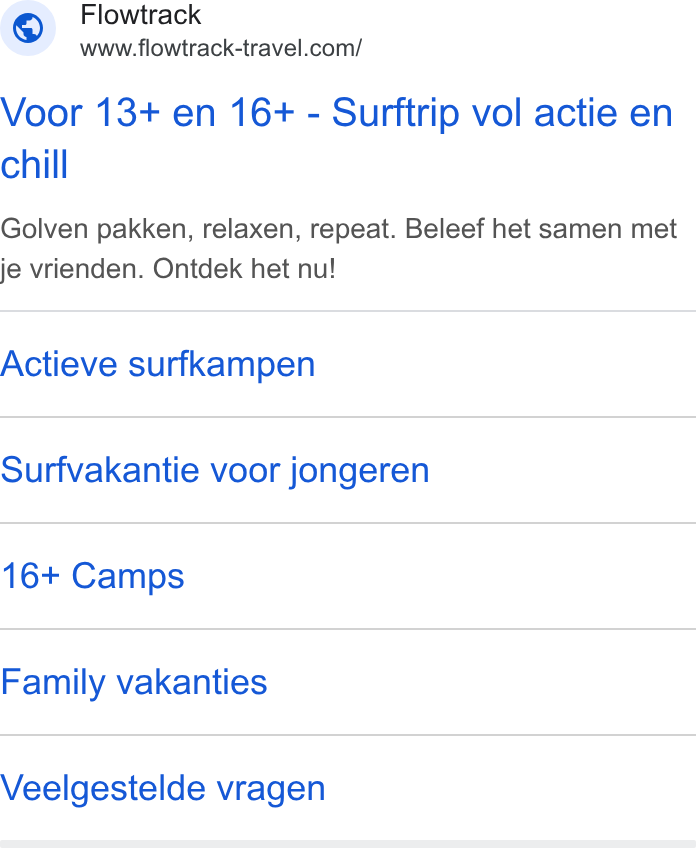
Task: Click the word 'chill' in the headline
Action: coord(34,164)
